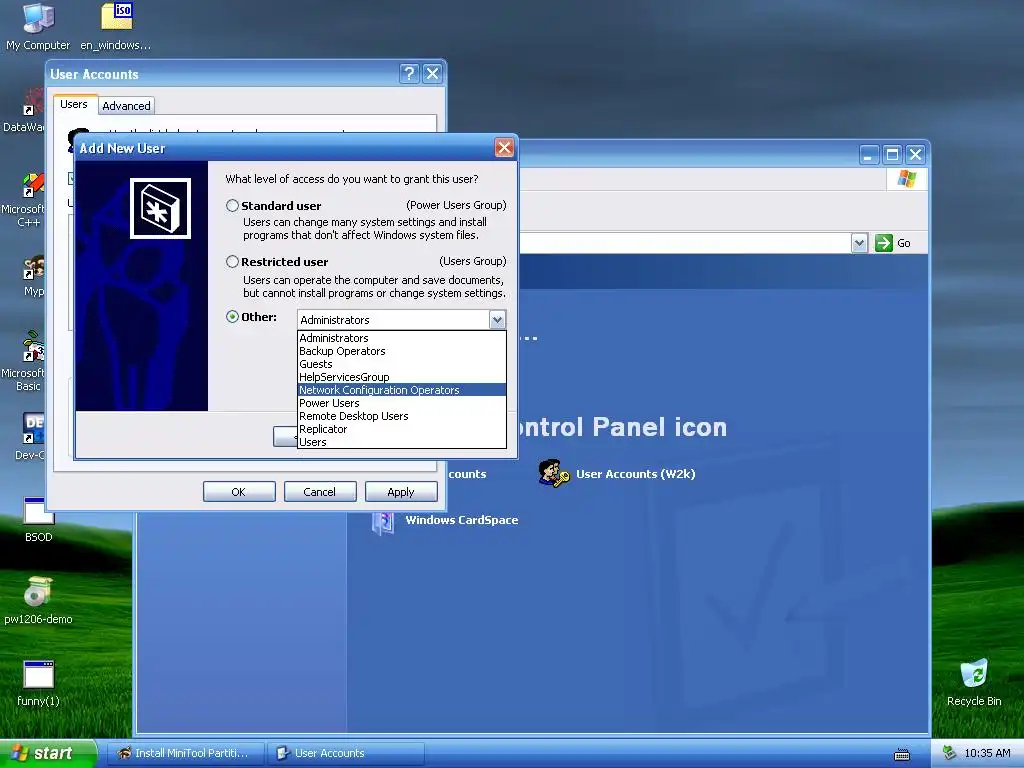Image resolution: width=1024 pixels, height=768 pixels.
Task: Open the BSOD desktop icon
Action: (x=39, y=520)
